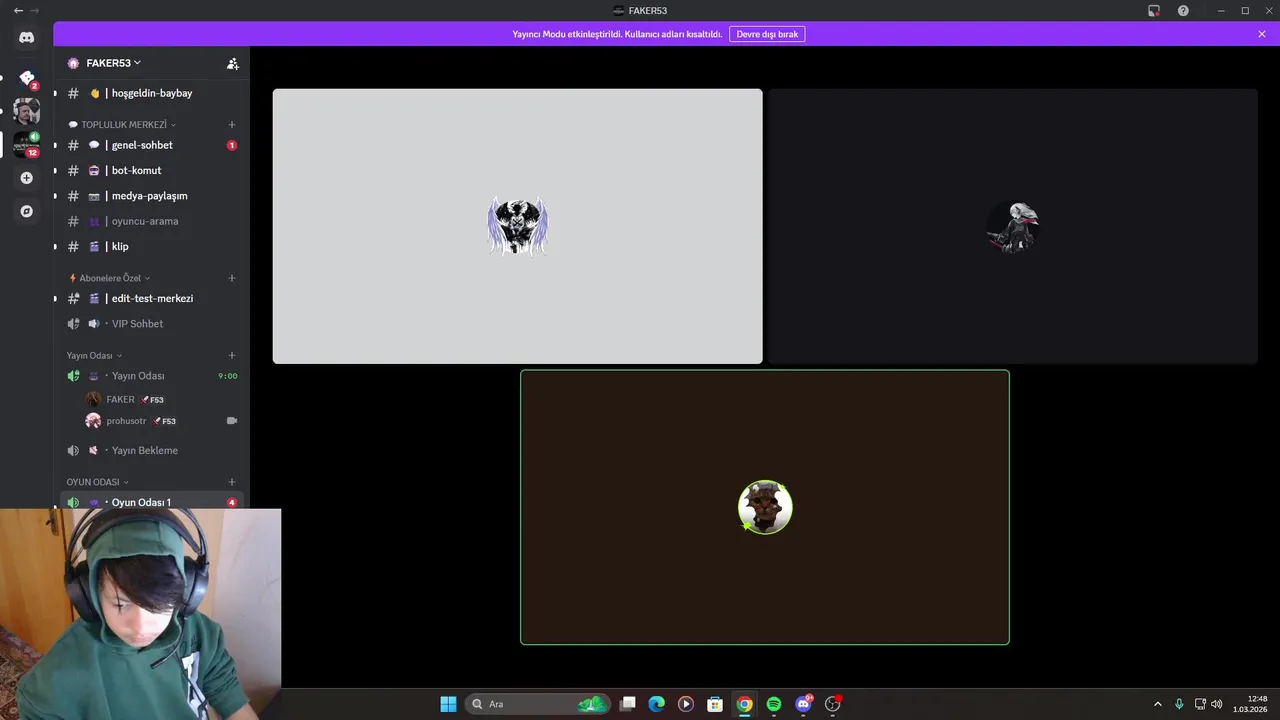Open Microsoft Store from taskbar

coord(715,704)
